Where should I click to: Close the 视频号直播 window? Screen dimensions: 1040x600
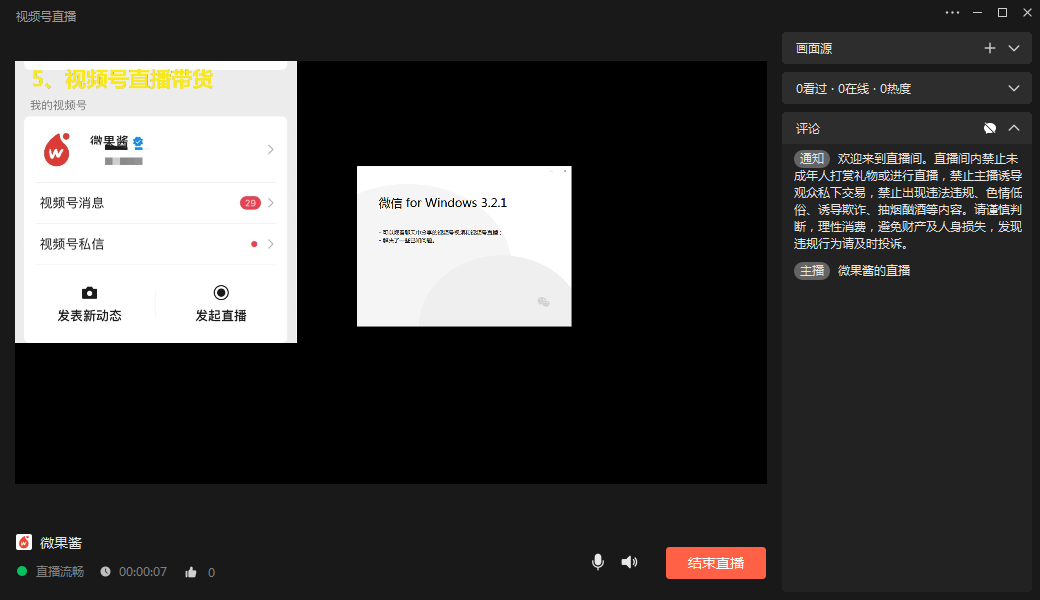click(x=1027, y=13)
